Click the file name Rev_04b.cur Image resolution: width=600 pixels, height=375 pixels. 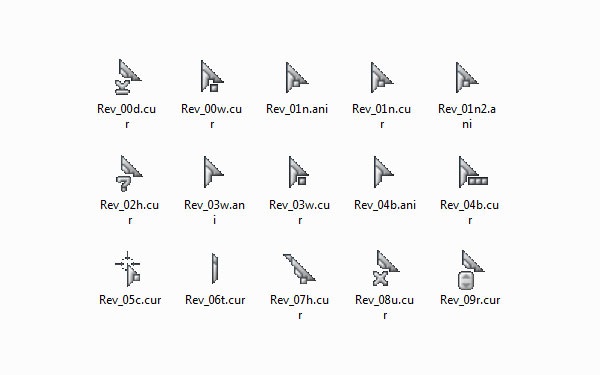click(470, 212)
